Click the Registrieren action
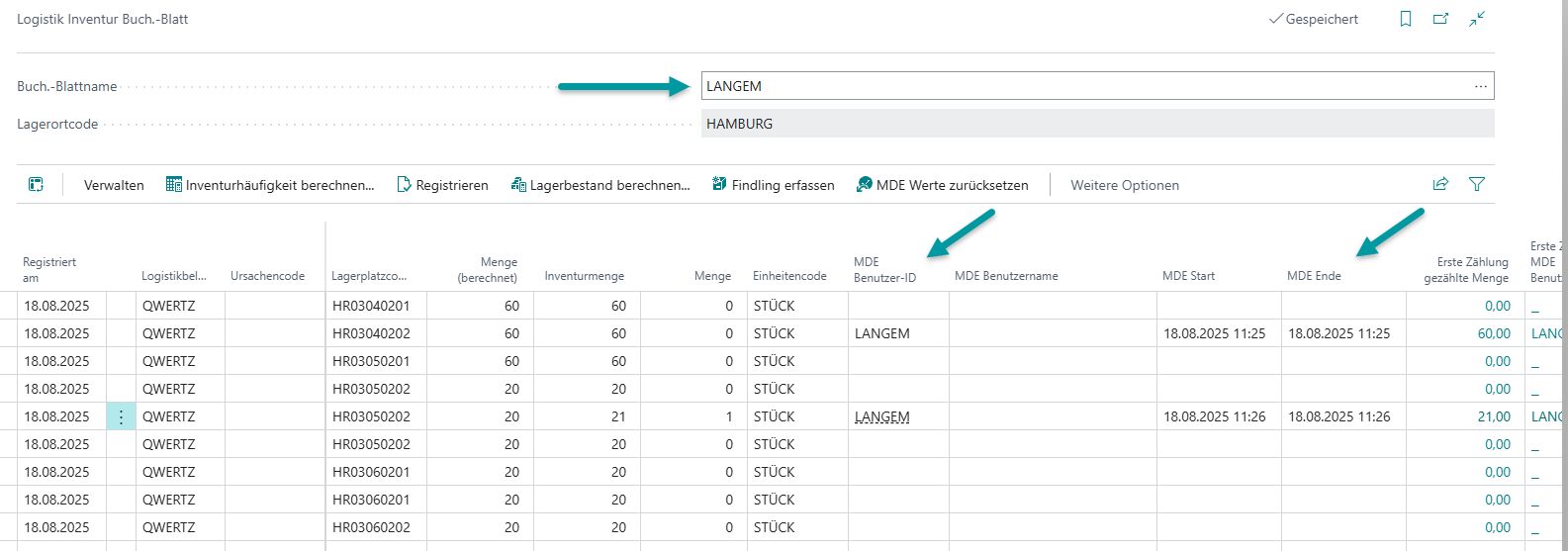The image size is (1568, 551). 442,185
